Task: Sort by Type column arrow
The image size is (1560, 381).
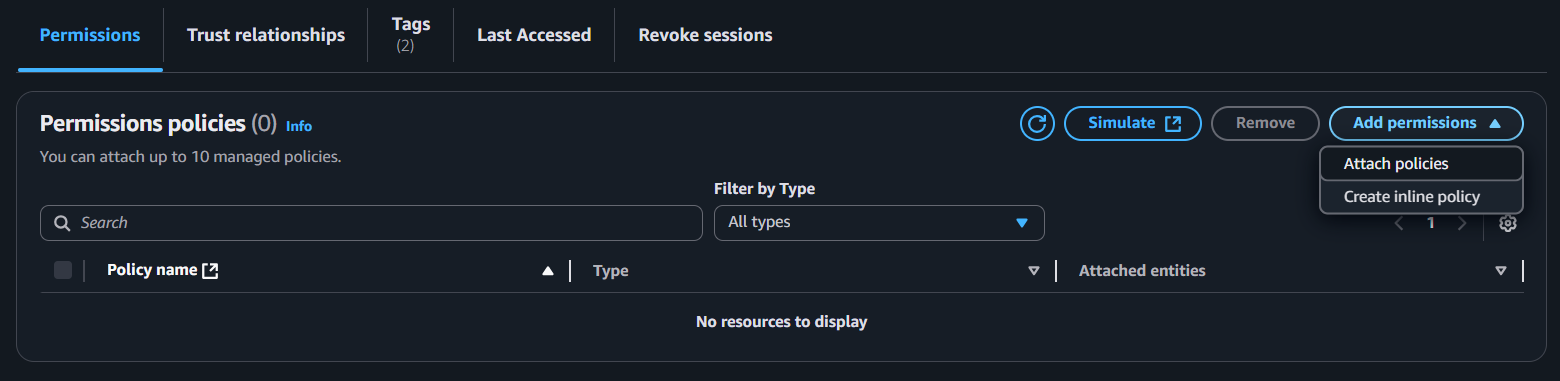Action: pos(1034,271)
